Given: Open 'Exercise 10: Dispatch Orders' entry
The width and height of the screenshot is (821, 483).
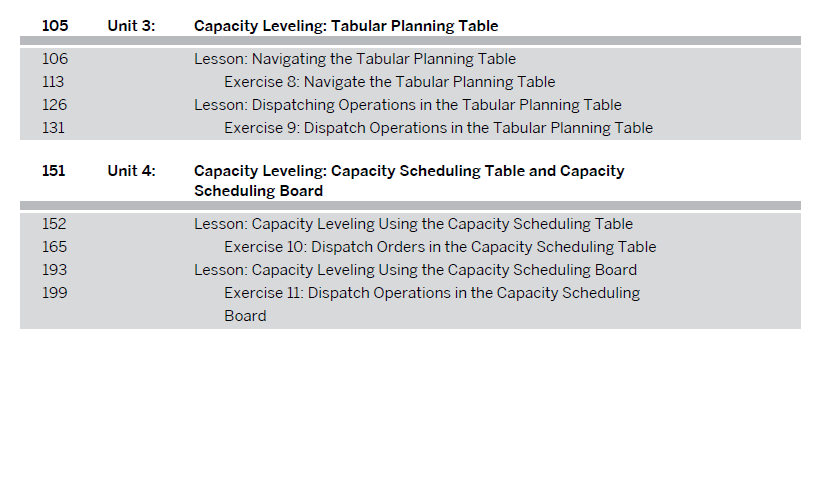Looking at the screenshot, I should point(440,247).
